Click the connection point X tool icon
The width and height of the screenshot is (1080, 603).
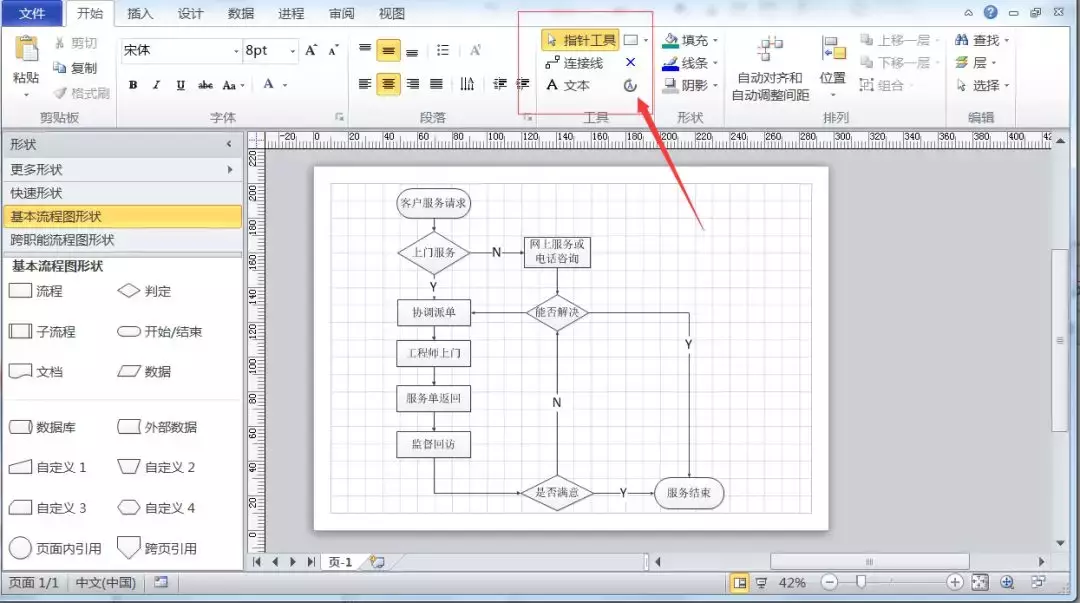630,62
